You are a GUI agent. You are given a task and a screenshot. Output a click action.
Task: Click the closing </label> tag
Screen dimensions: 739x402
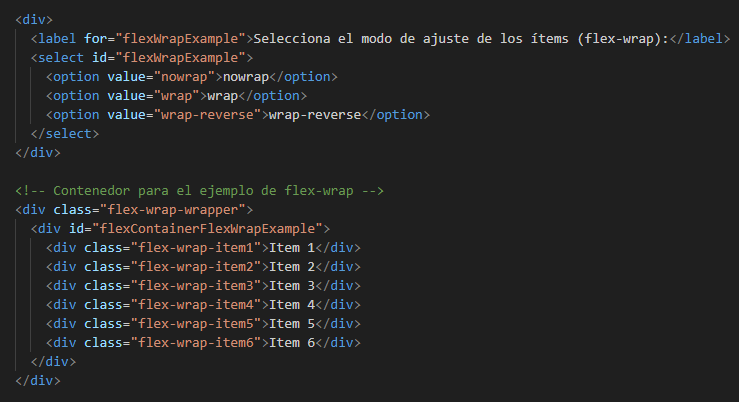(698, 39)
